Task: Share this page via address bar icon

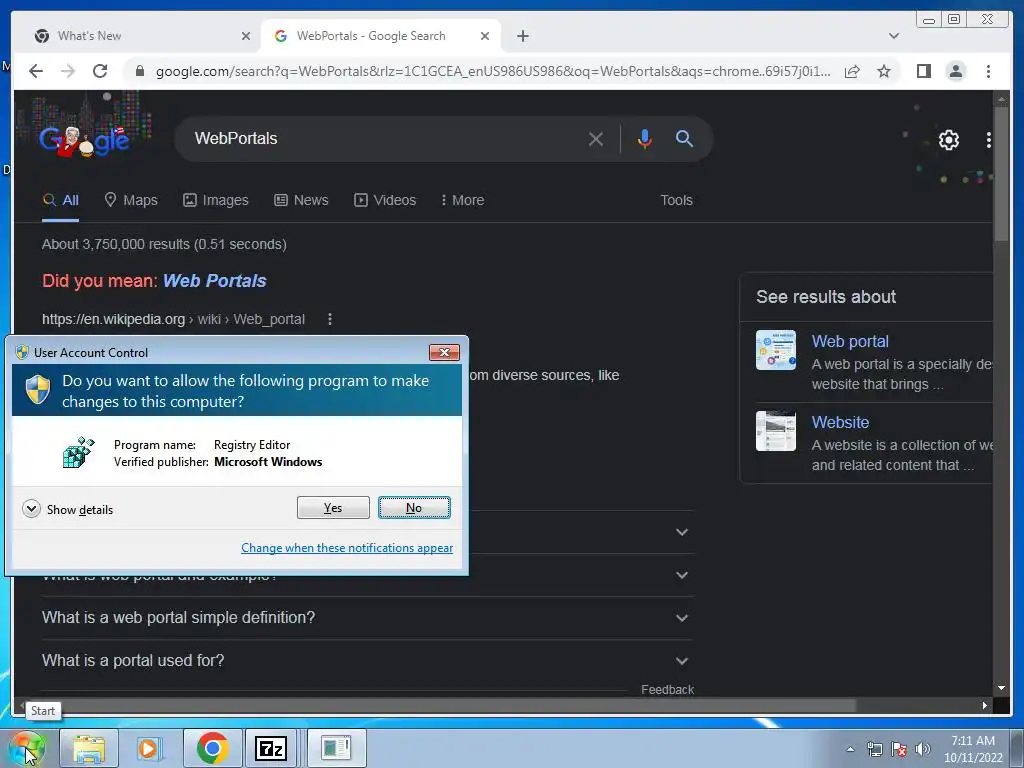Action: [x=852, y=71]
